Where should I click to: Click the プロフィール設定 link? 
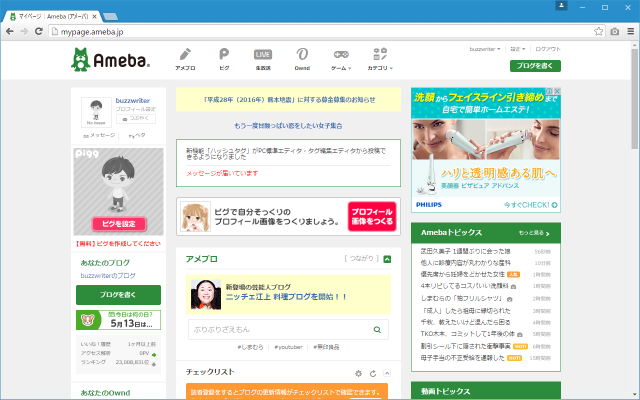(x=136, y=109)
